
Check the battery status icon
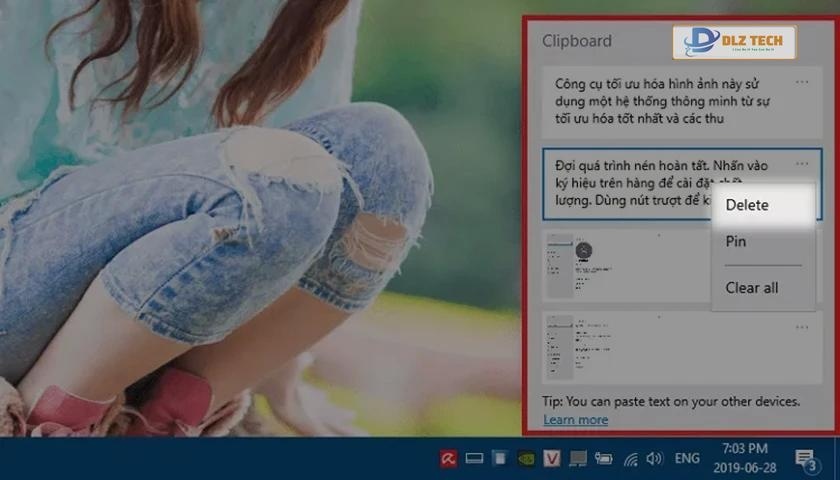604,459
